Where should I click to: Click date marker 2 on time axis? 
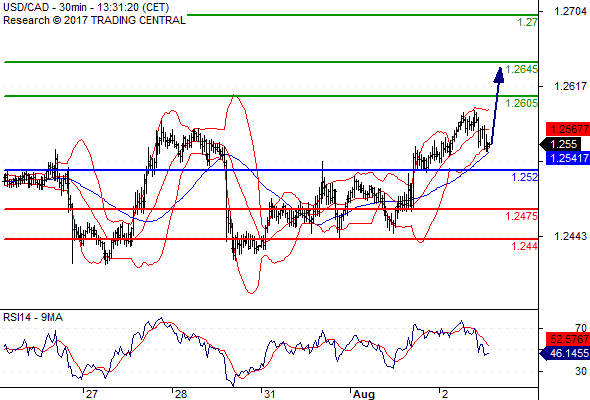click(445, 394)
